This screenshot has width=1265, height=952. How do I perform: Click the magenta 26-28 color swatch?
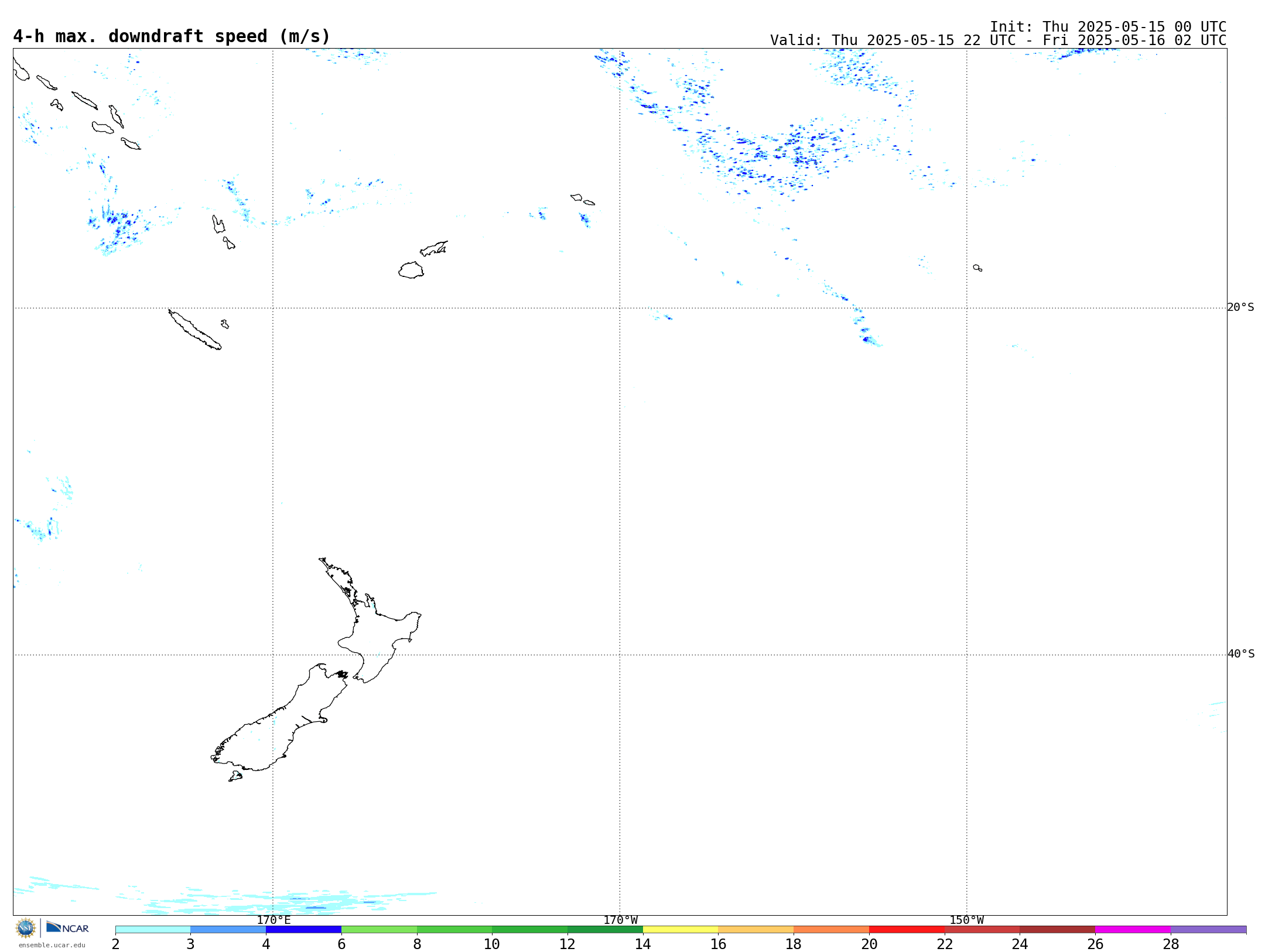pos(1133,929)
